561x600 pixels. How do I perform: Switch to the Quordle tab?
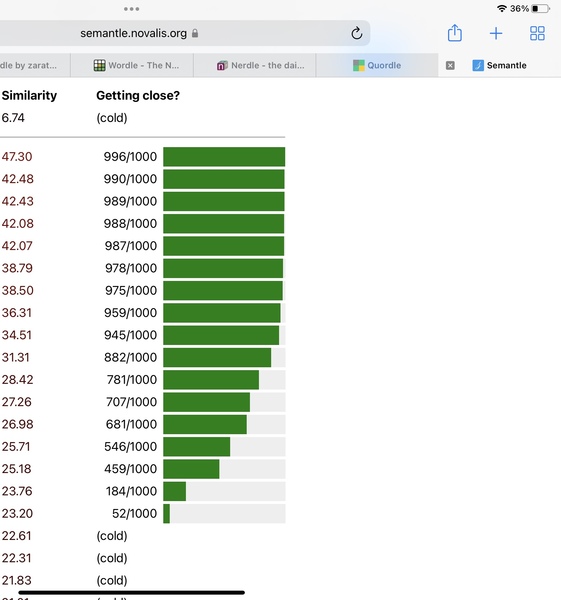click(x=377, y=65)
